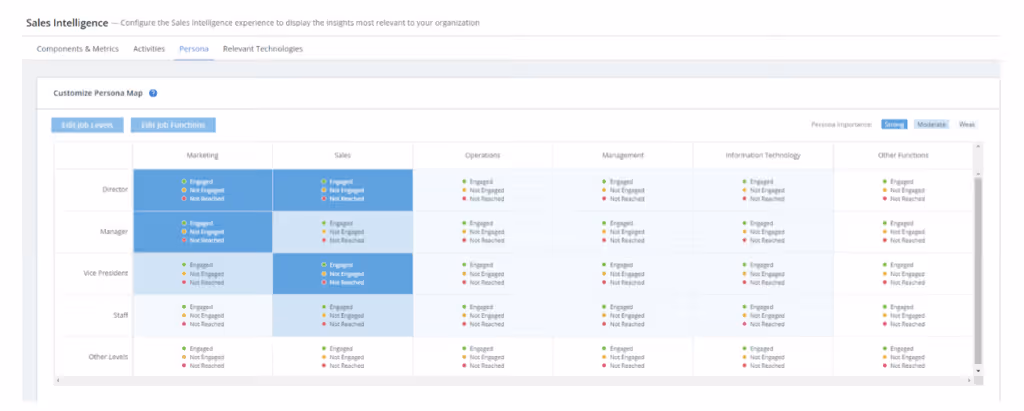Image resolution: width=1024 pixels, height=411 pixels.
Task: Click Engaged dot in Other Levels Operations cell
Action: click(x=464, y=349)
